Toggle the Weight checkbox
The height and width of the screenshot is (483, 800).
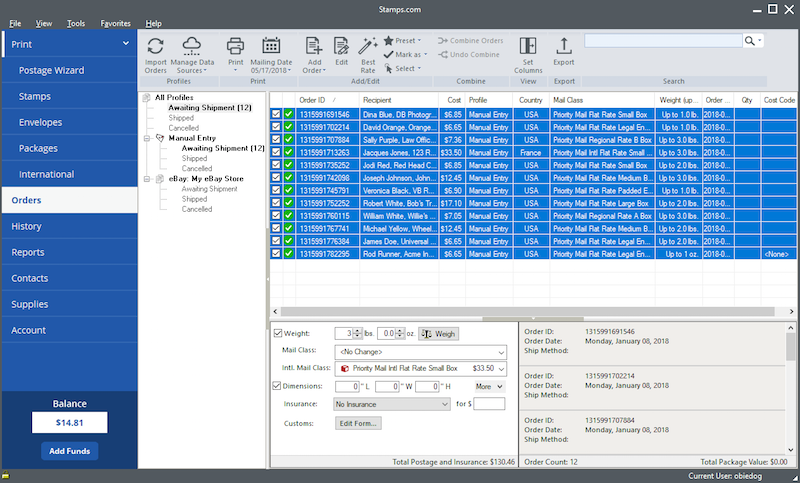point(278,333)
